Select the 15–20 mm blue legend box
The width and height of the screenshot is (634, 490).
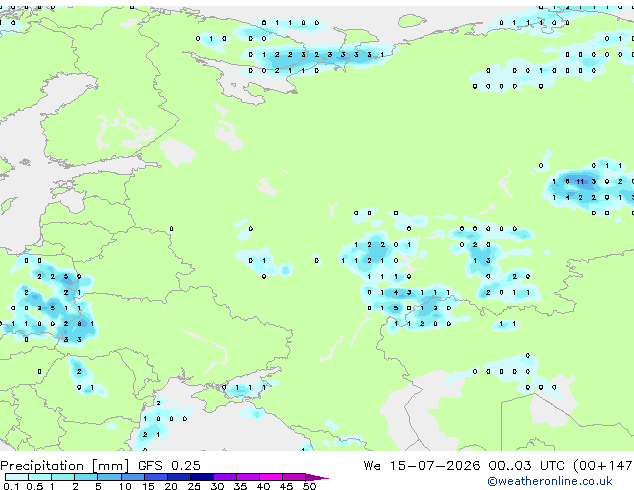[x=156, y=477]
